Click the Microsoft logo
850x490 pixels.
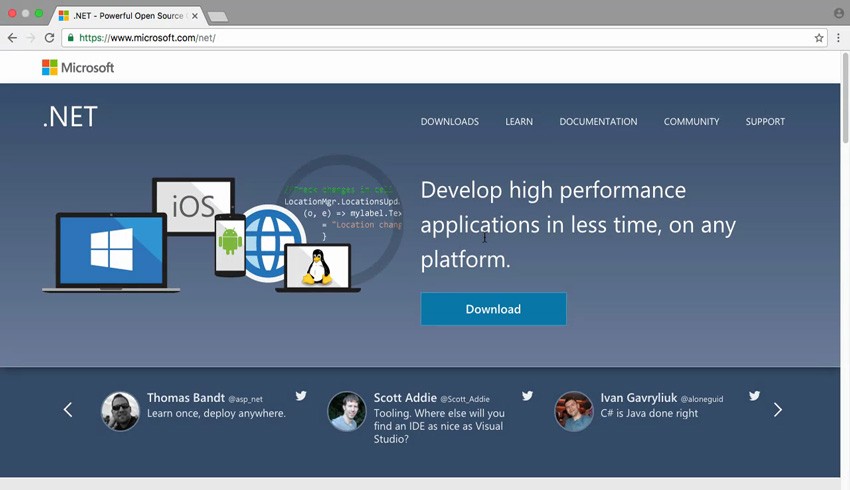78,67
